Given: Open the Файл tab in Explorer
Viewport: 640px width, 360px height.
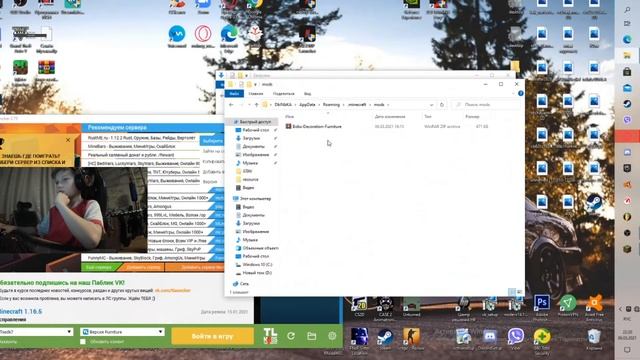Looking at the screenshot, I should 234,93.
